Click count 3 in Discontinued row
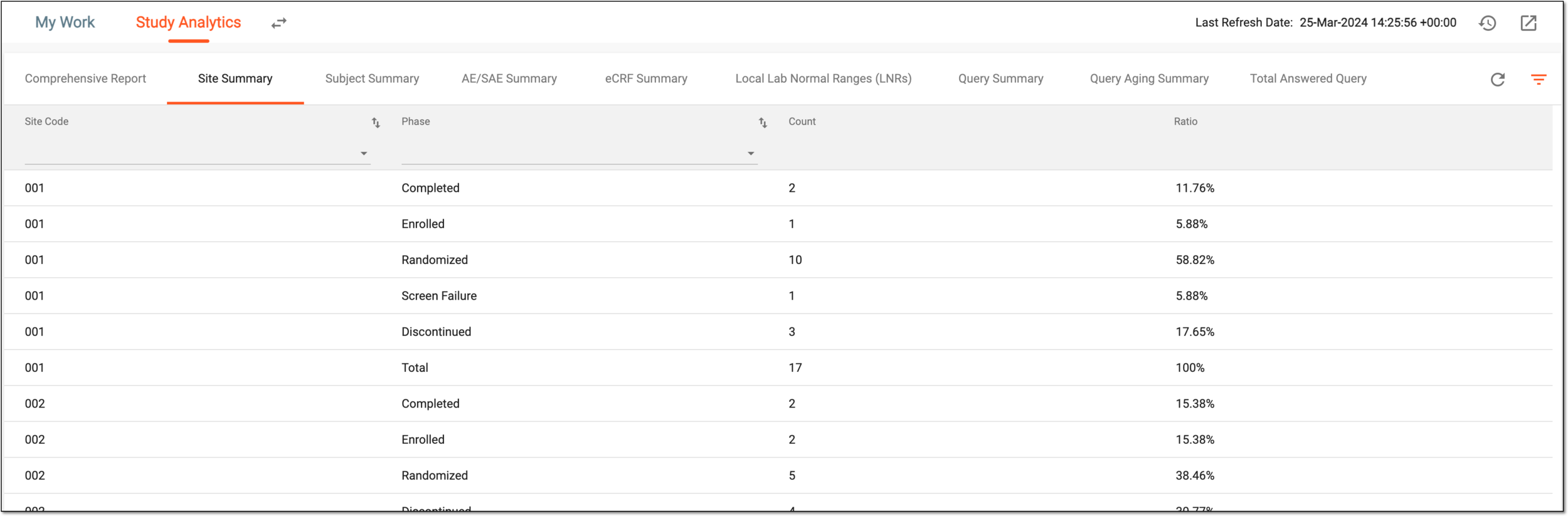 pyautogui.click(x=792, y=332)
